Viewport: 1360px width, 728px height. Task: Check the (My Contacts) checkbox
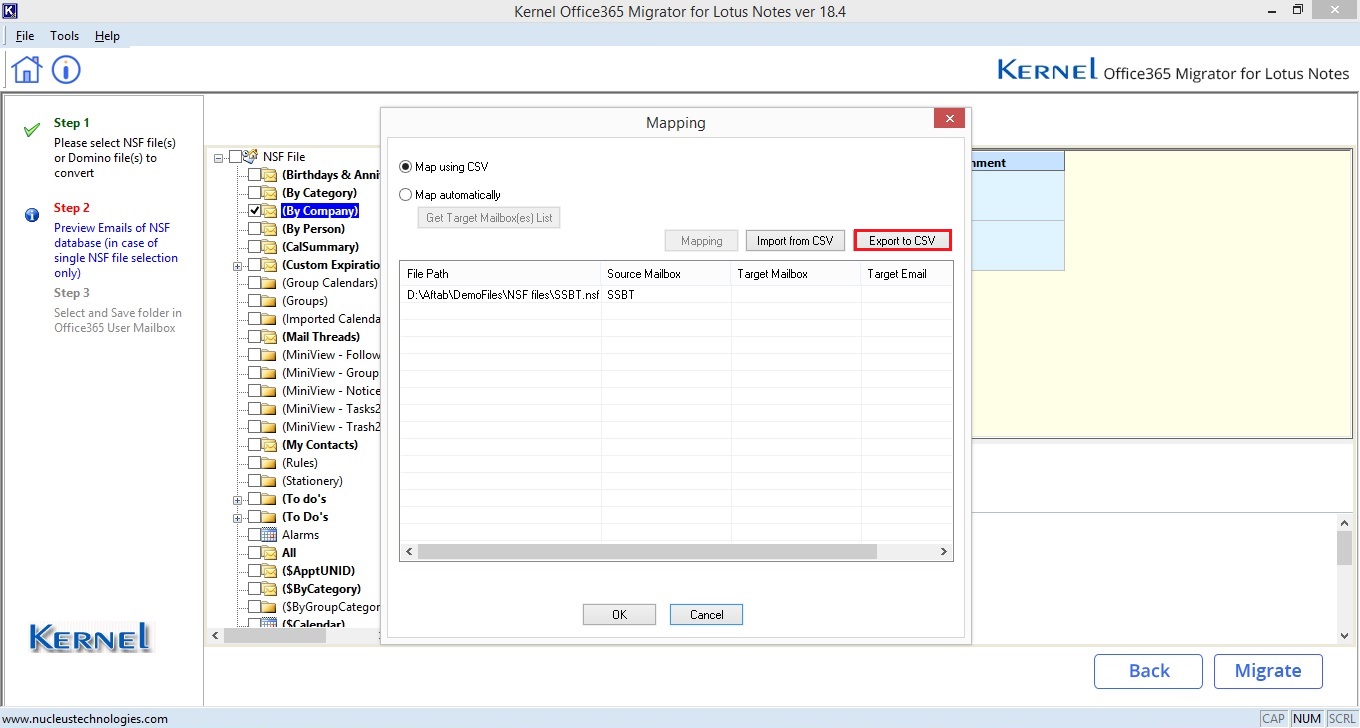[254, 445]
